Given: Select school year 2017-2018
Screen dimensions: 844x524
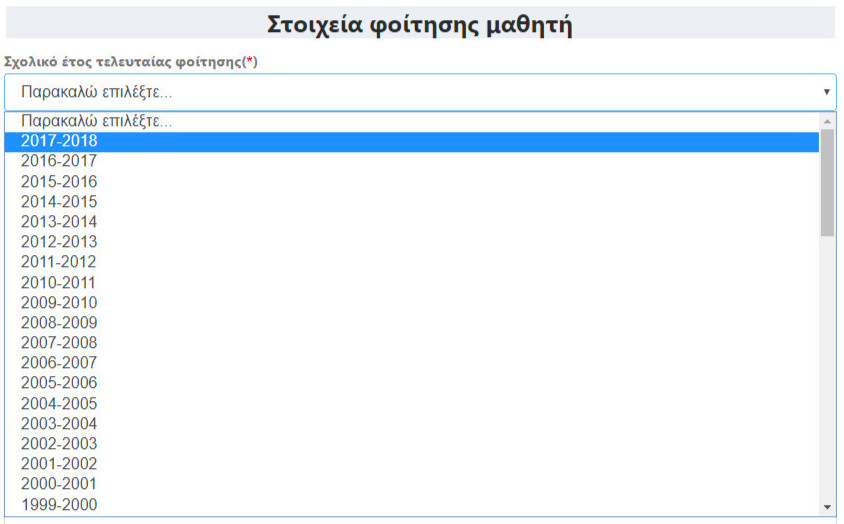Looking at the screenshot, I should click(x=59, y=141).
